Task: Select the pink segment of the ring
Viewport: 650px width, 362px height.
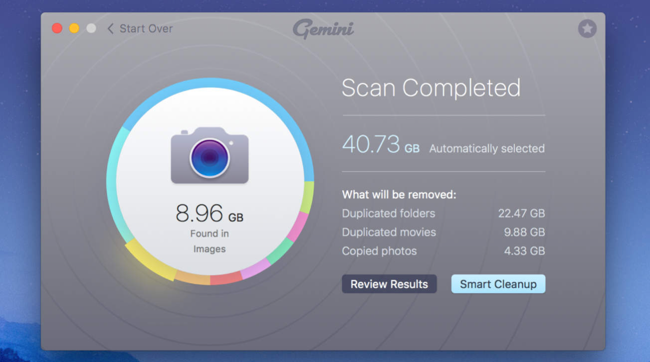Action: (298, 226)
